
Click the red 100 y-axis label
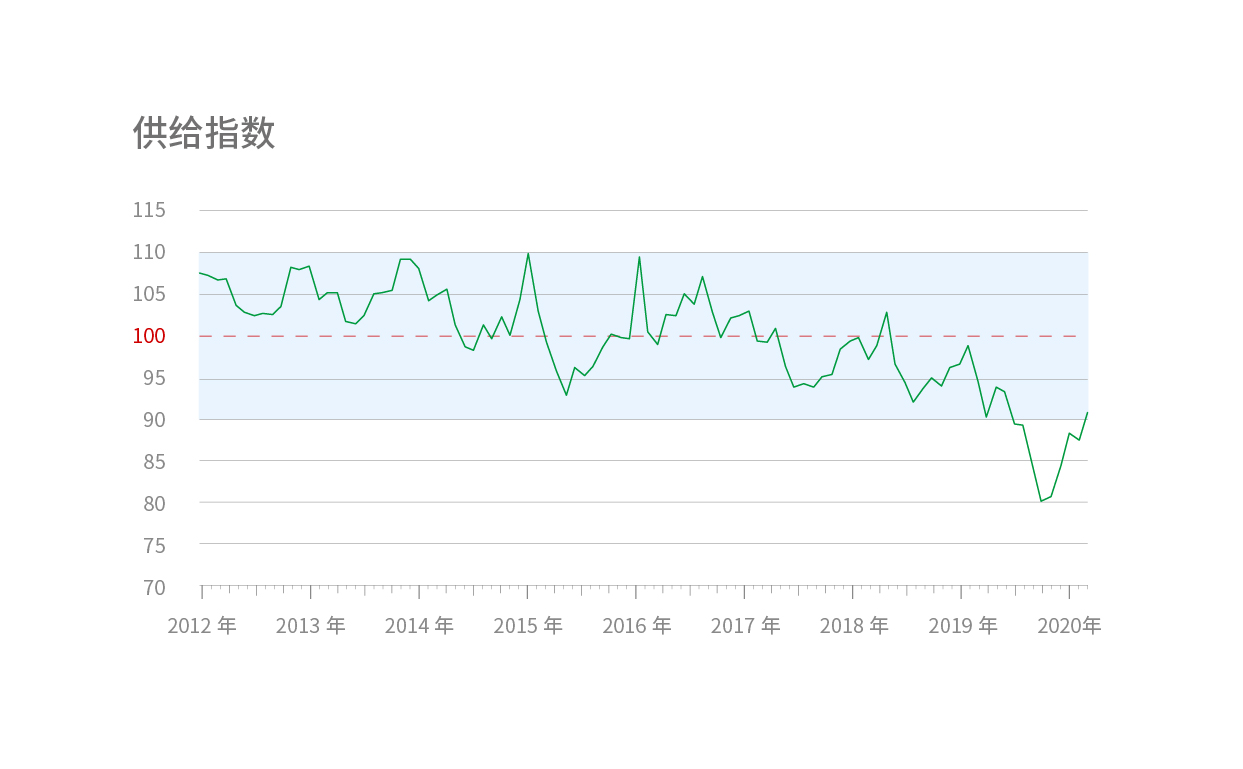pos(149,336)
